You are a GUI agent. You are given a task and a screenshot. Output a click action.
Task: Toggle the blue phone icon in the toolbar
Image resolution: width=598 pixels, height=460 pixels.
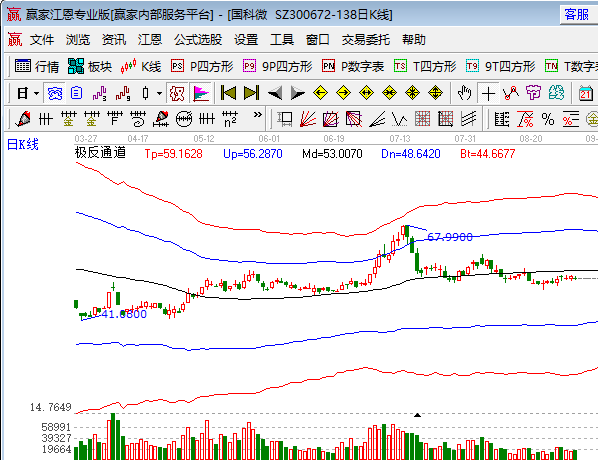point(55,93)
